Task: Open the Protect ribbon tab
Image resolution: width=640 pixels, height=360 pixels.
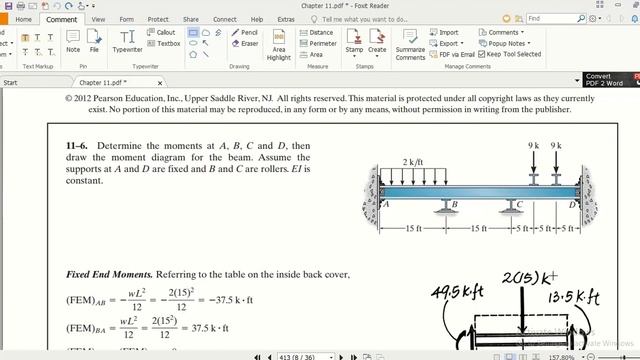Action: pyautogui.click(x=158, y=19)
